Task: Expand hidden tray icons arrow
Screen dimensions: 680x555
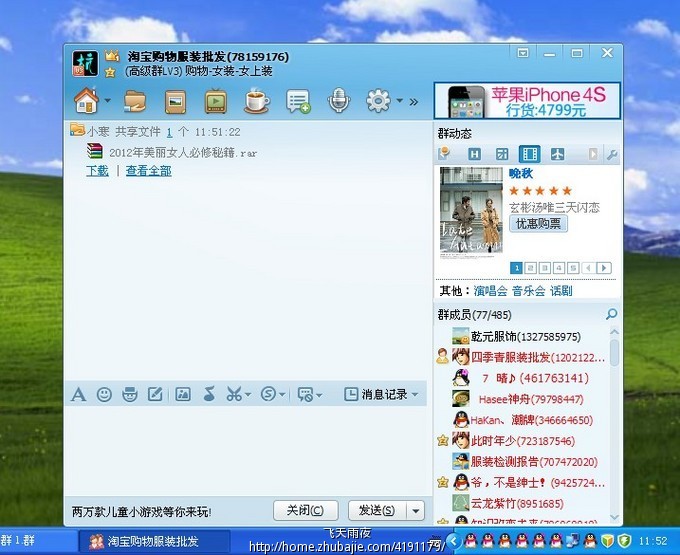Action: (454, 541)
